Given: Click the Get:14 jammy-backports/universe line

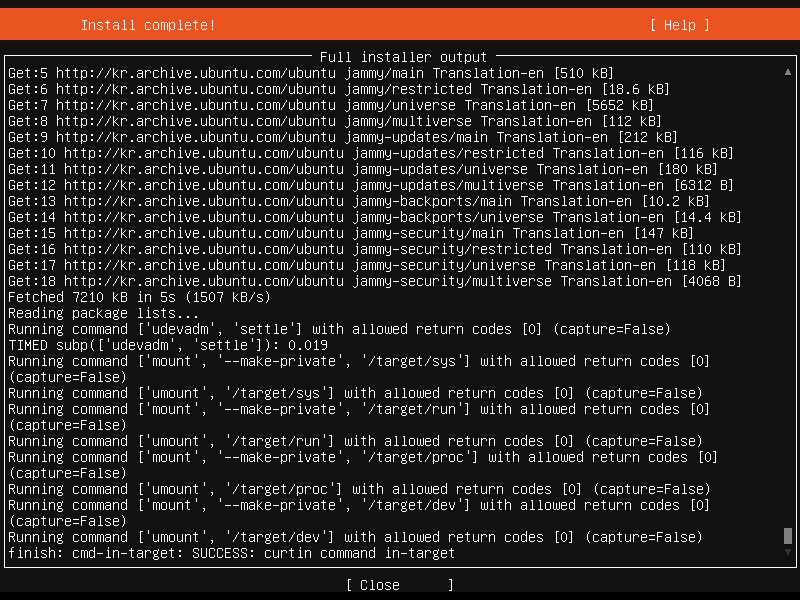Looking at the screenshot, I should tap(374, 217).
